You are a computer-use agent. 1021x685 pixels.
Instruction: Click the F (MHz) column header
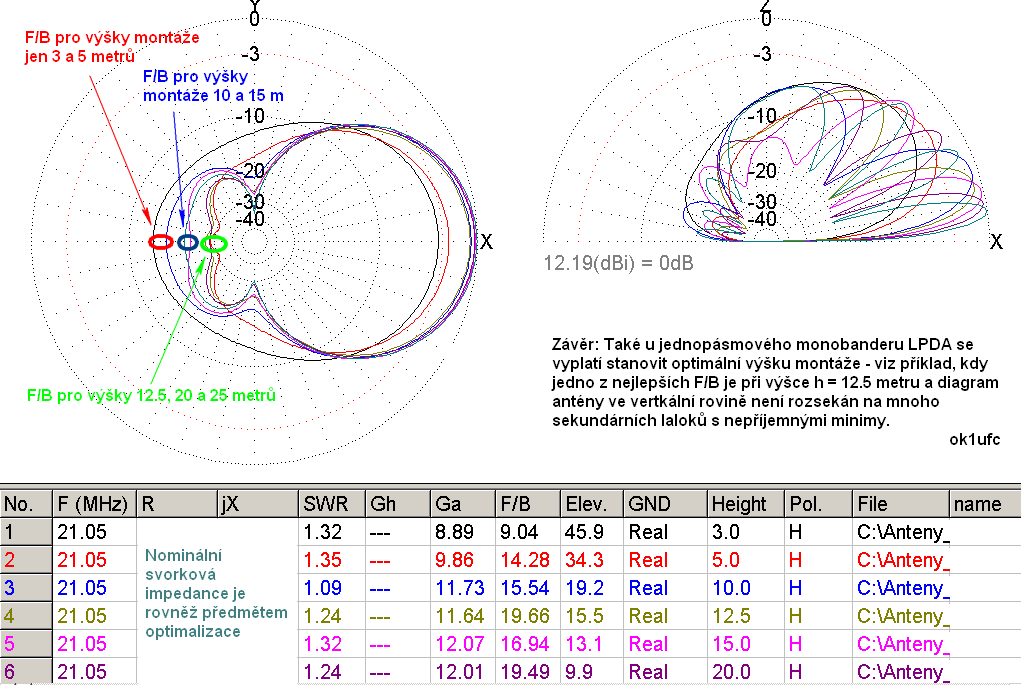click(x=93, y=504)
